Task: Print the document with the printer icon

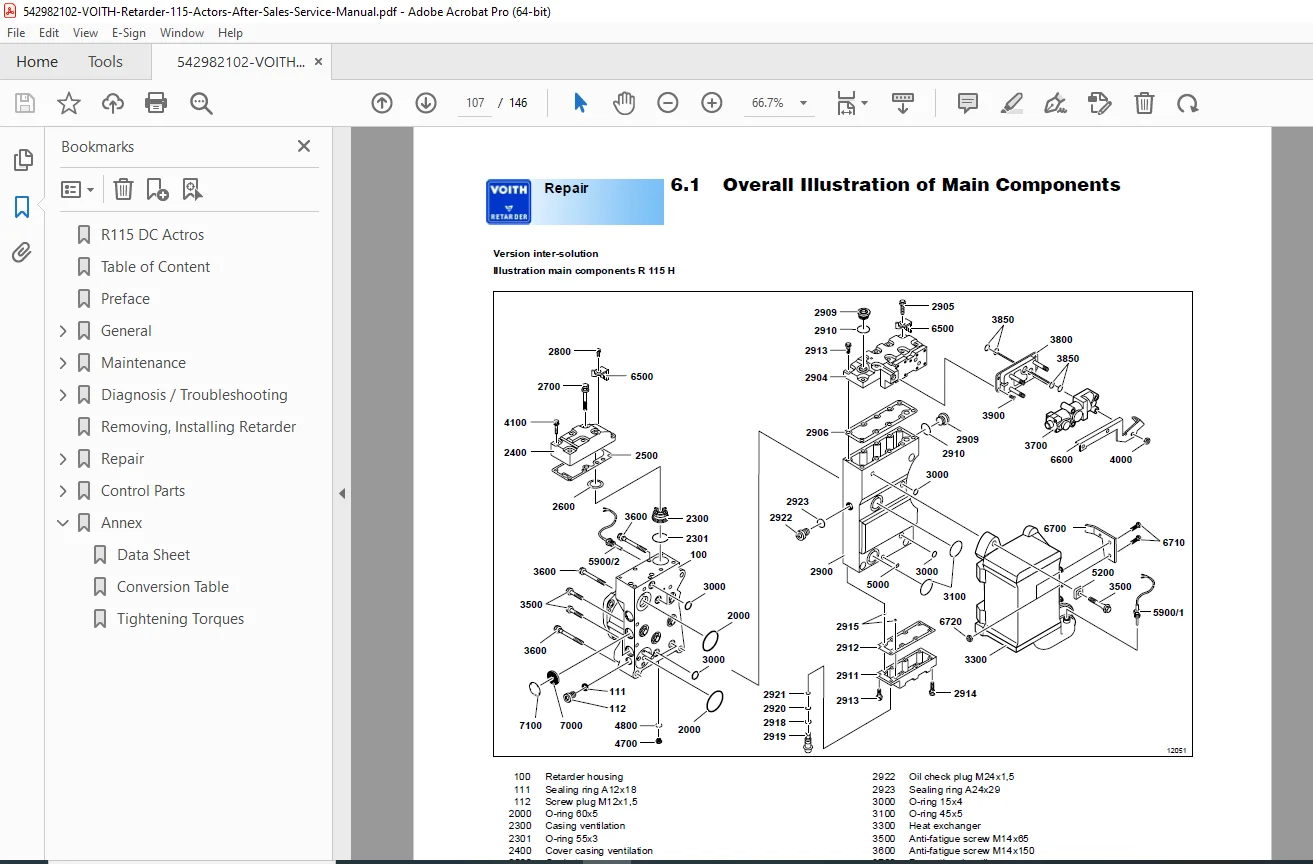Action: [156, 103]
